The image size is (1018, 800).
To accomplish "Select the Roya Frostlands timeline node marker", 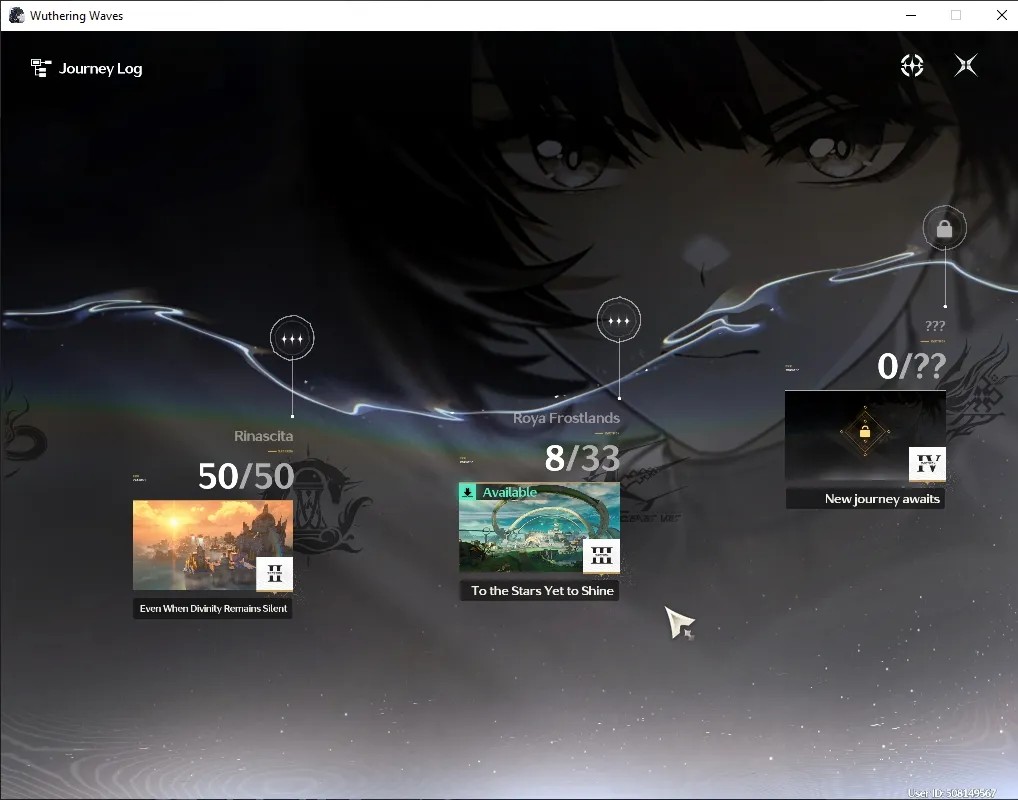I will click(619, 319).
